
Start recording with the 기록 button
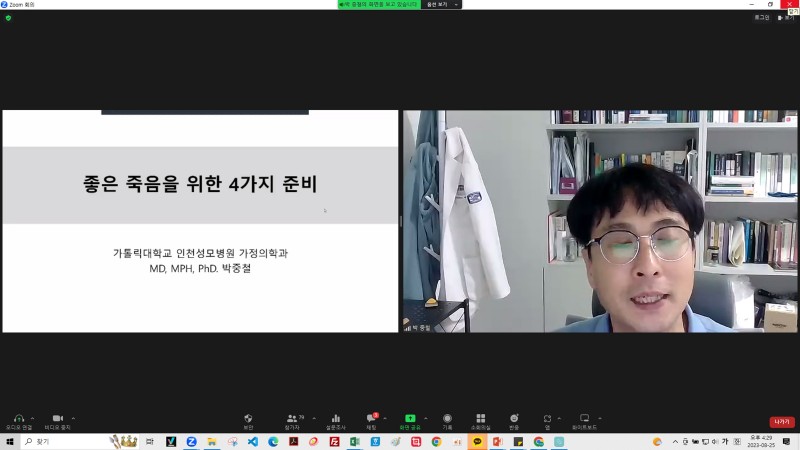[x=447, y=420]
